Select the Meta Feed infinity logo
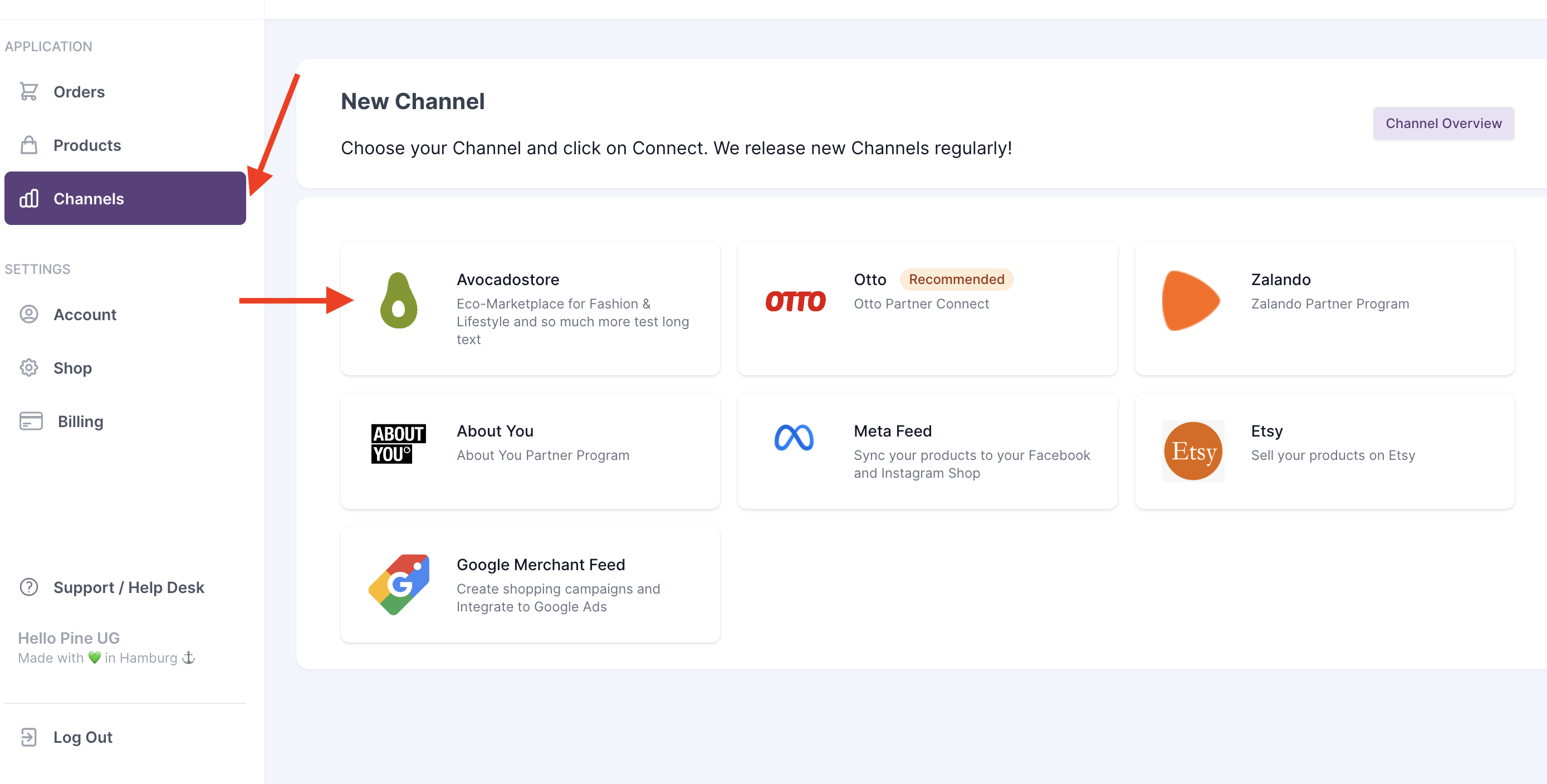Screen dimensions: 1547x784 (x=794, y=438)
